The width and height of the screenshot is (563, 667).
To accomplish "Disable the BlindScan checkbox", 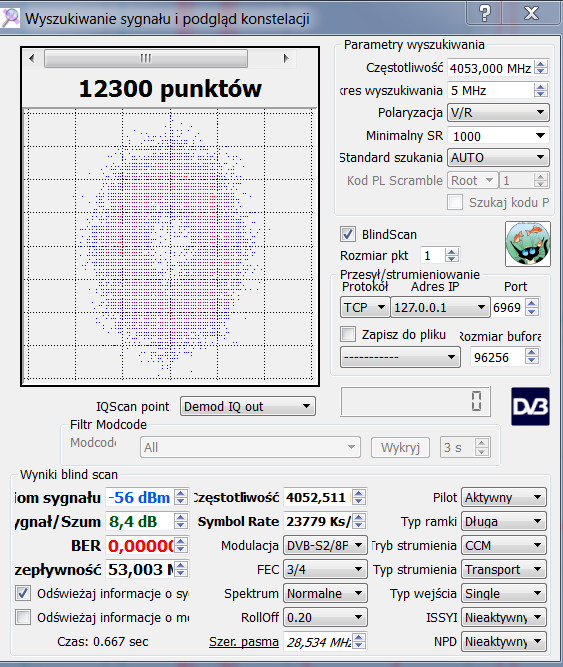I will click(x=348, y=234).
